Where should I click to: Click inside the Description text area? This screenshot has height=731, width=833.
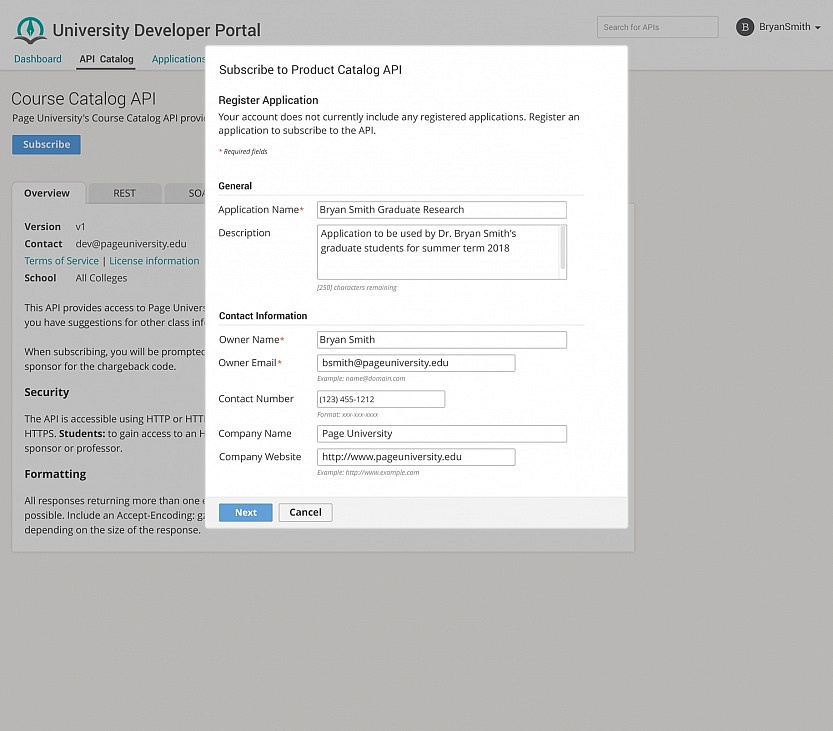437,251
